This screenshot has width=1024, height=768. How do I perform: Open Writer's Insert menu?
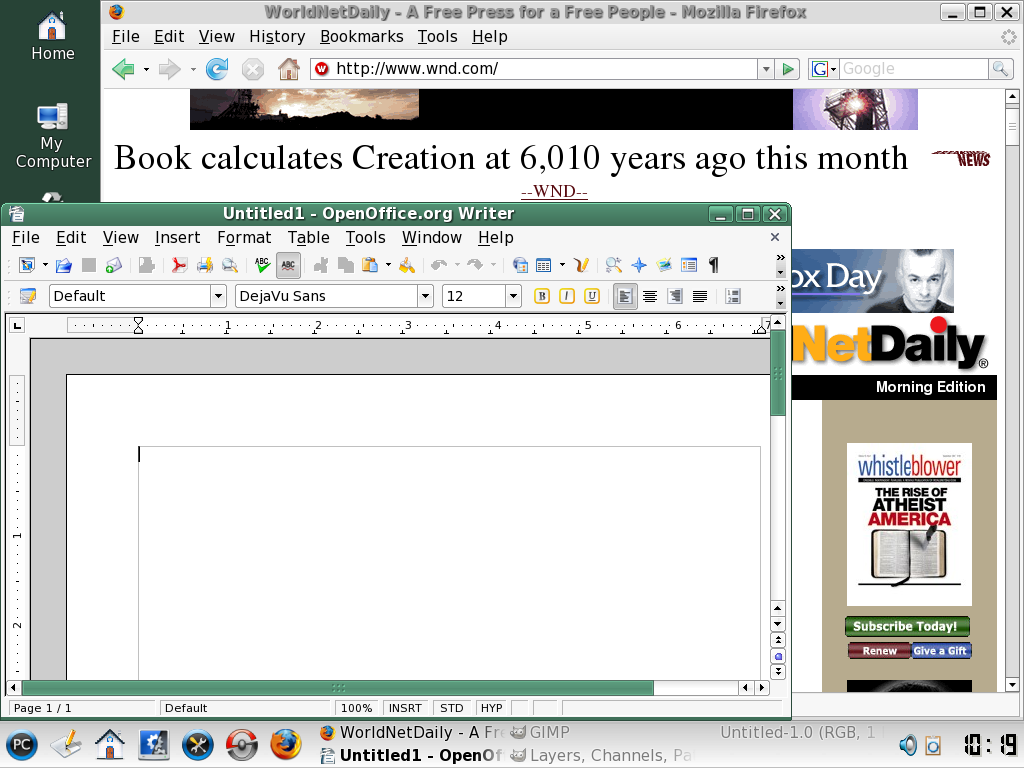tap(178, 238)
